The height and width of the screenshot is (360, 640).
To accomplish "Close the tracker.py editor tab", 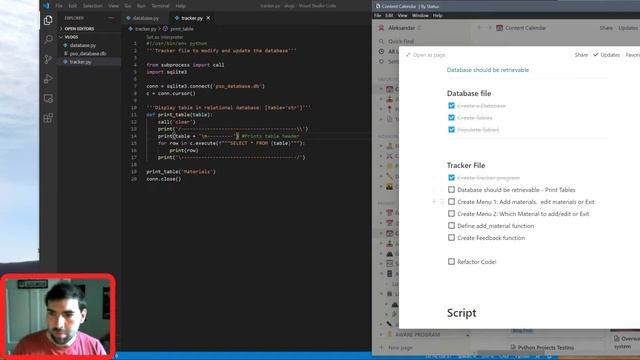I will click(208, 18).
